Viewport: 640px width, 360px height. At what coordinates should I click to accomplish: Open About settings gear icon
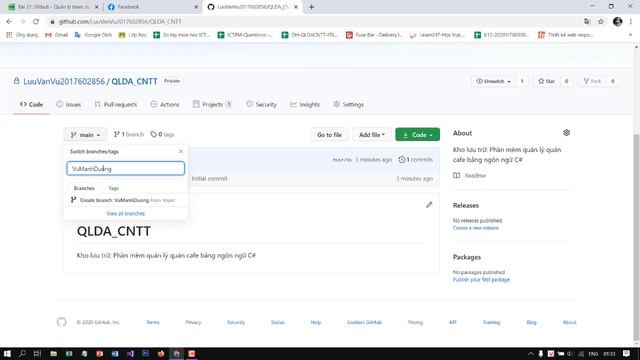pyautogui.click(x=566, y=133)
